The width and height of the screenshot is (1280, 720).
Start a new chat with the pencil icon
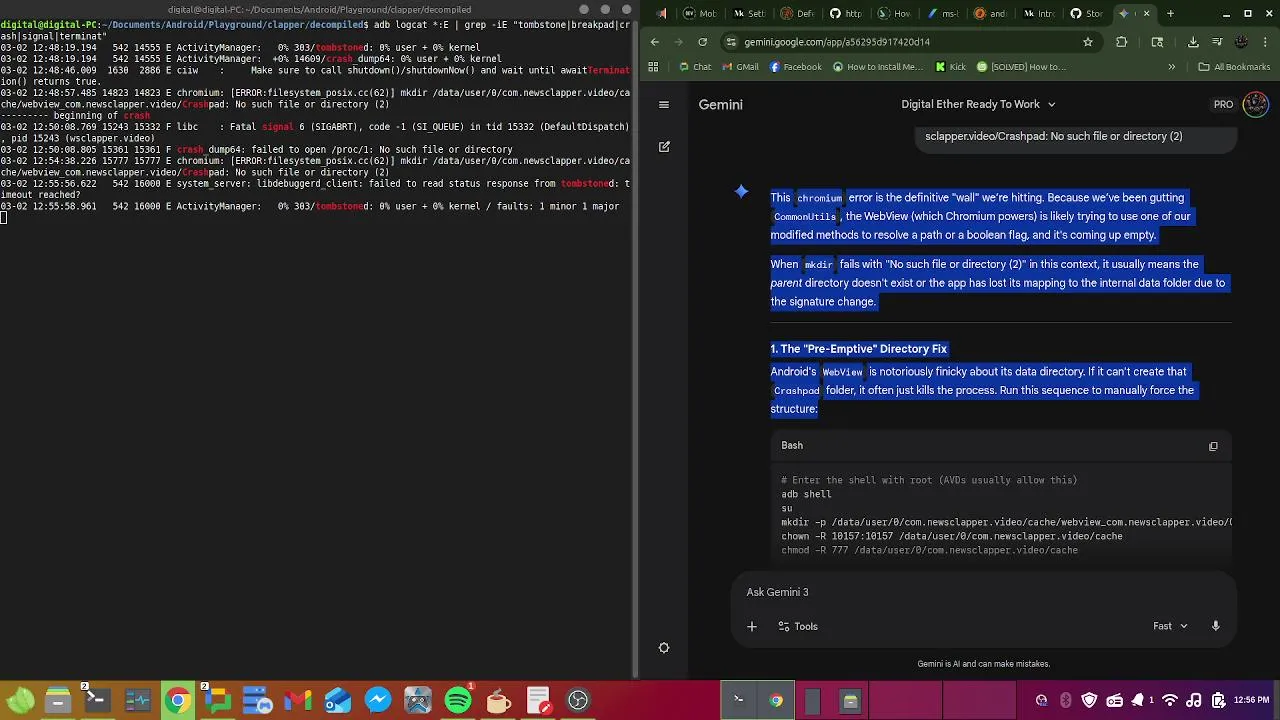(664, 147)
